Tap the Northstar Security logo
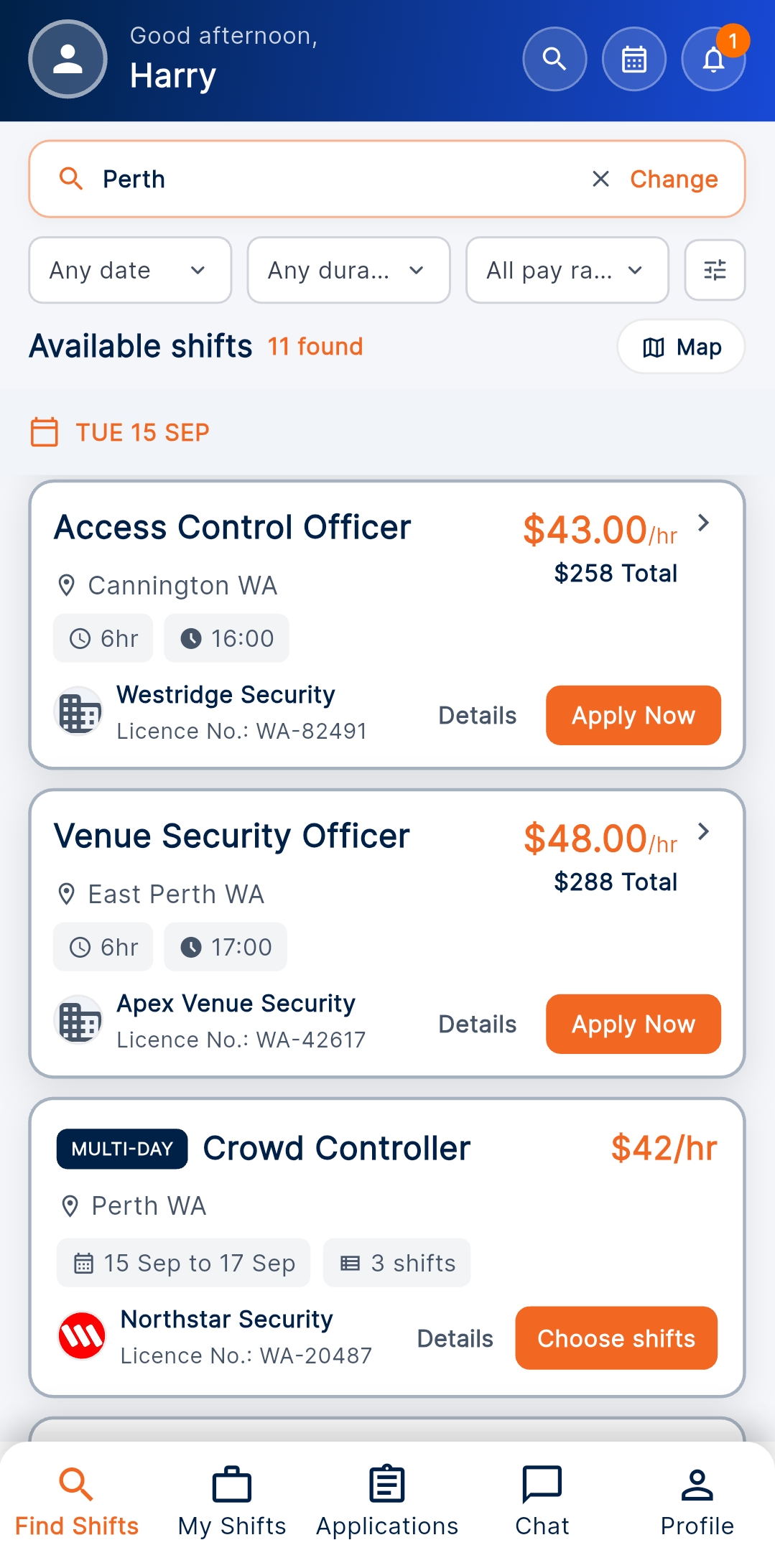The image size is (775, 1568). tap(81, 1336)
